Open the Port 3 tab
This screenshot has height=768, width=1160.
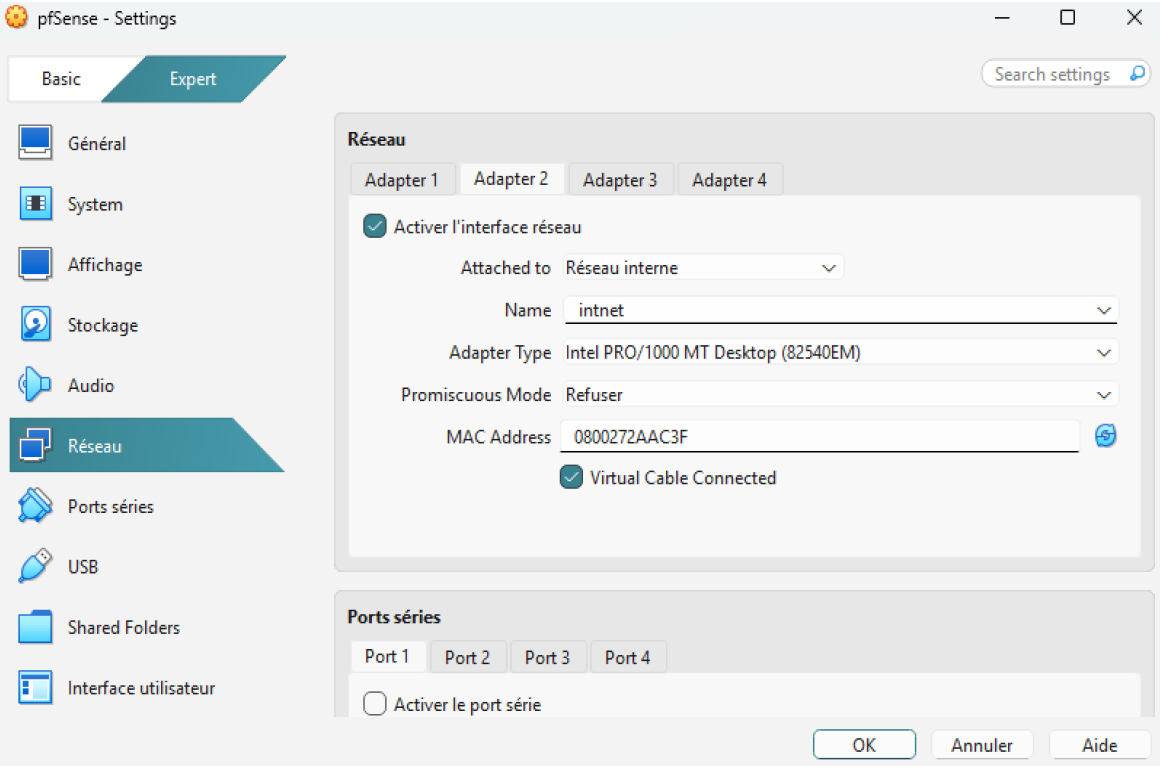[x=547, y=657]
